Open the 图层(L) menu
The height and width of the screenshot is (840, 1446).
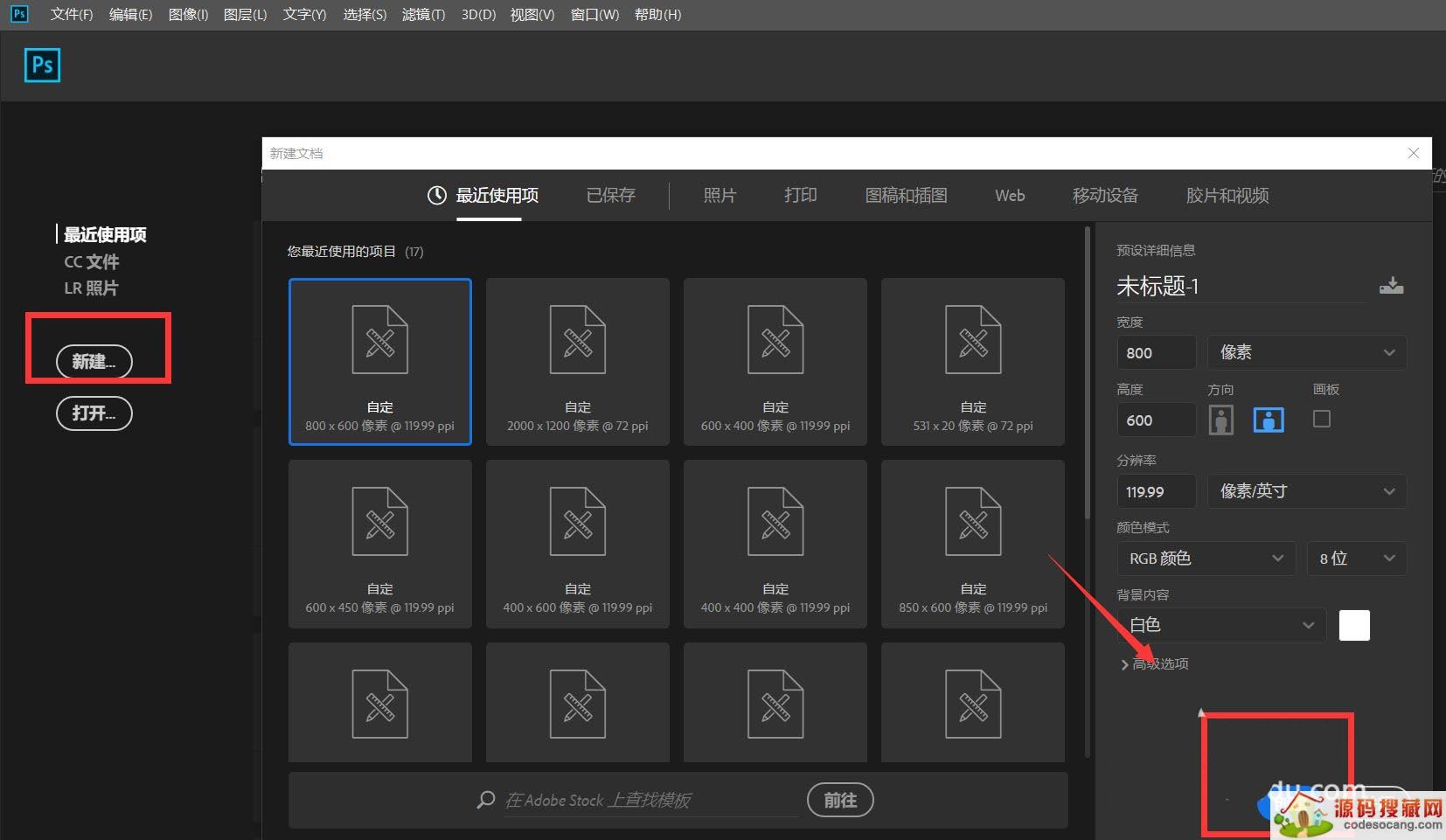point(245,15)
